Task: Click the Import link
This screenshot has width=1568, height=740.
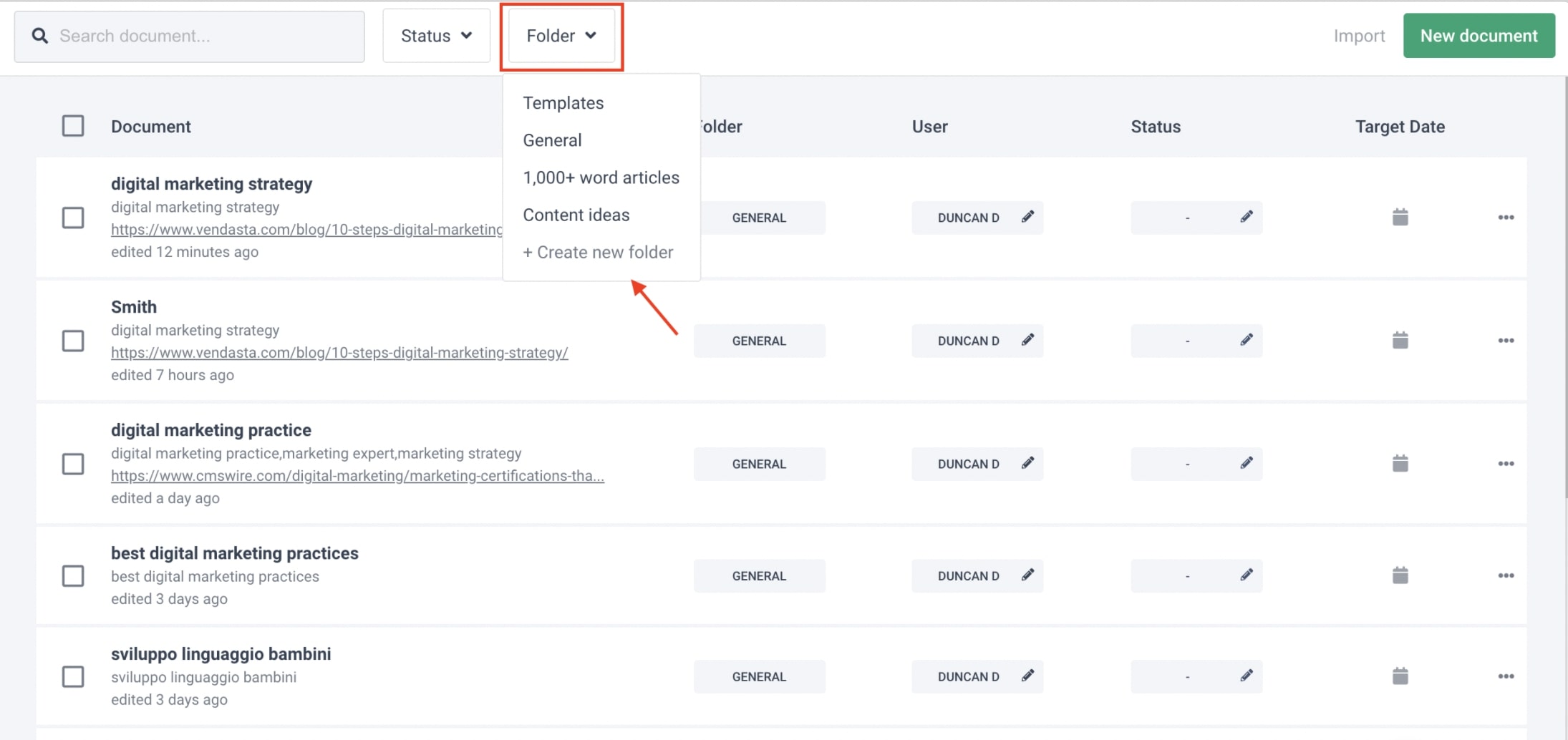Action: [x=1359, y=36]
